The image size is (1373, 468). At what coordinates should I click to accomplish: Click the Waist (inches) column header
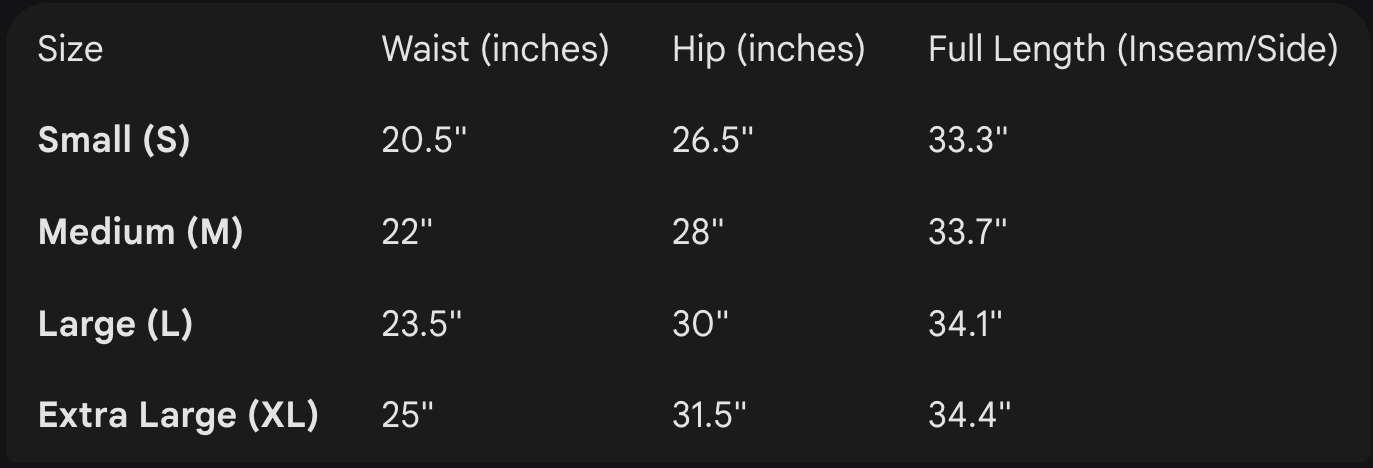pyautogui.click(x=495, y=49)
